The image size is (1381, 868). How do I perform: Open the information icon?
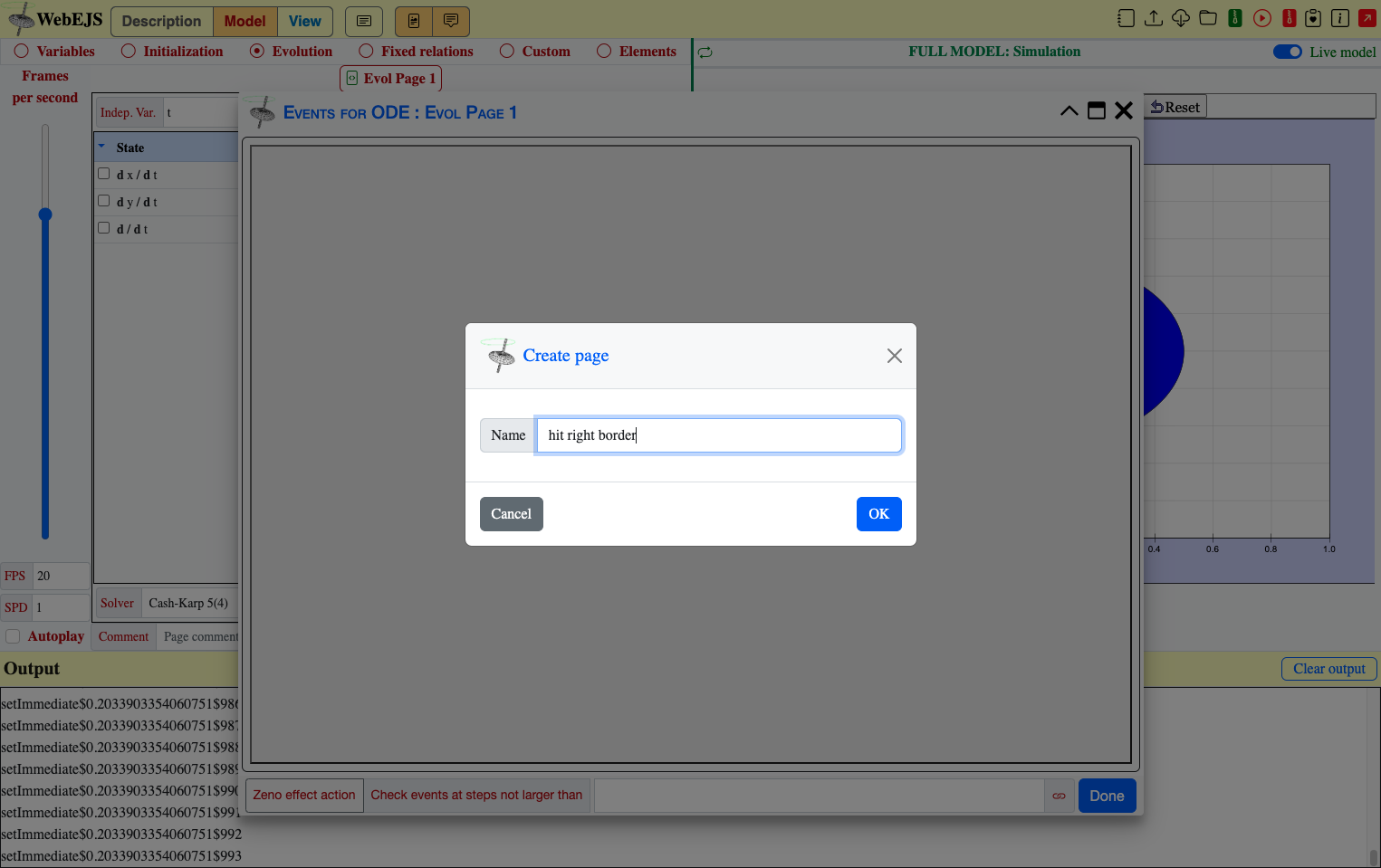pos(1340,18)
